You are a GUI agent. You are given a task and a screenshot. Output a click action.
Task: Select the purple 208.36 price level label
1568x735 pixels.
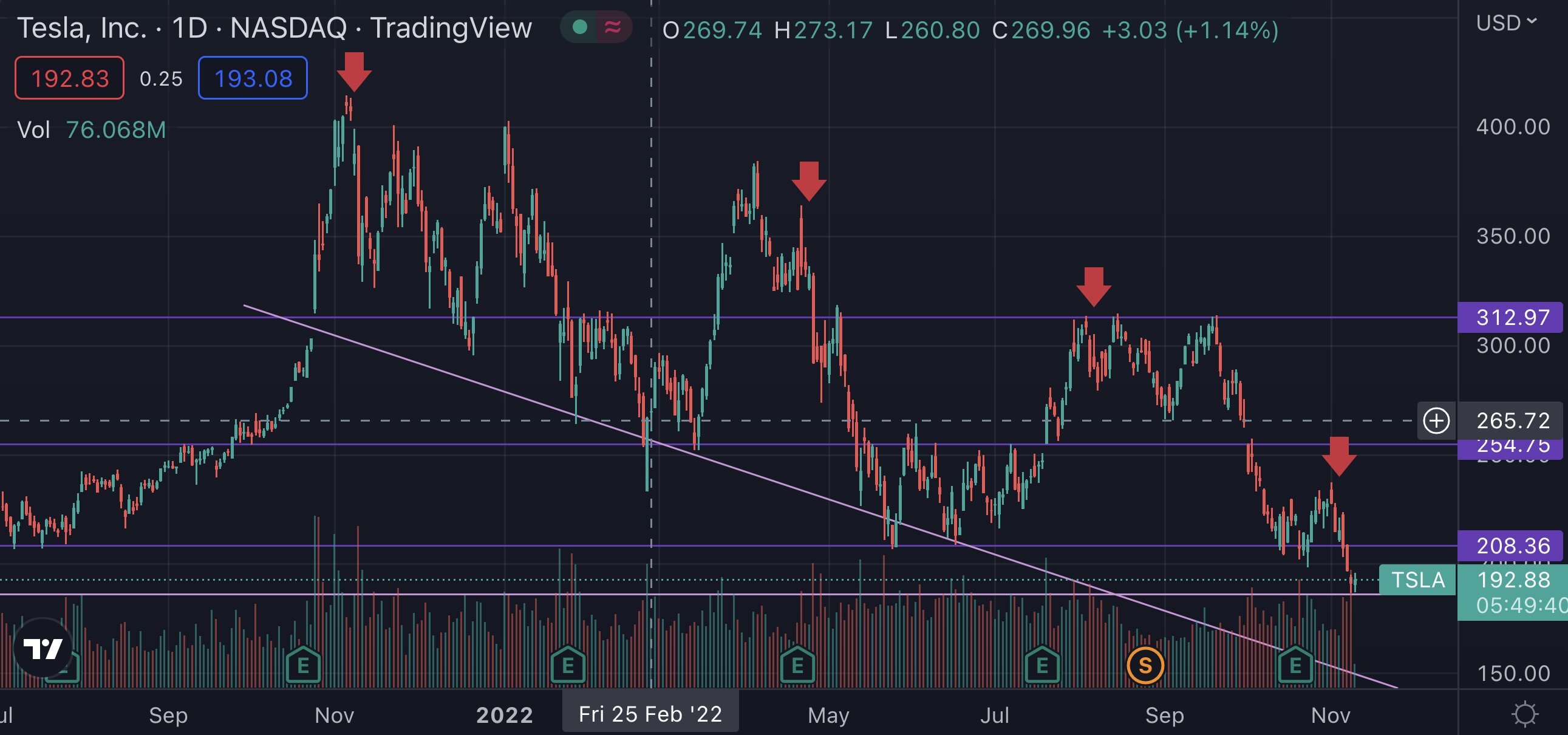pos(1512,545)
